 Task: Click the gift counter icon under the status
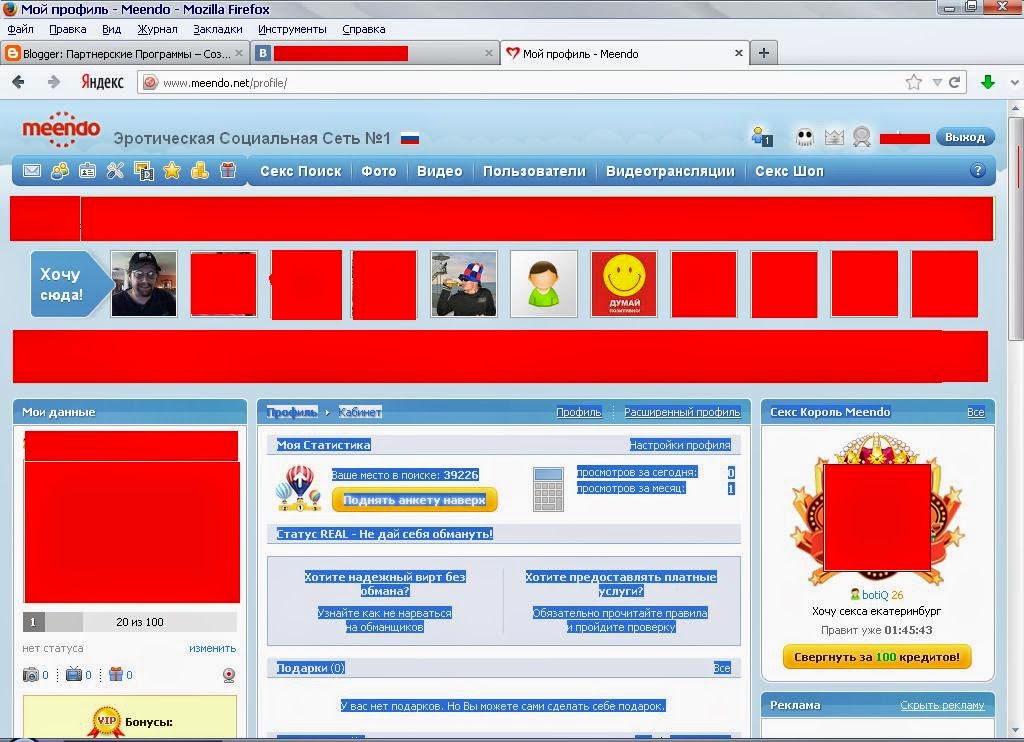(116, 674)
